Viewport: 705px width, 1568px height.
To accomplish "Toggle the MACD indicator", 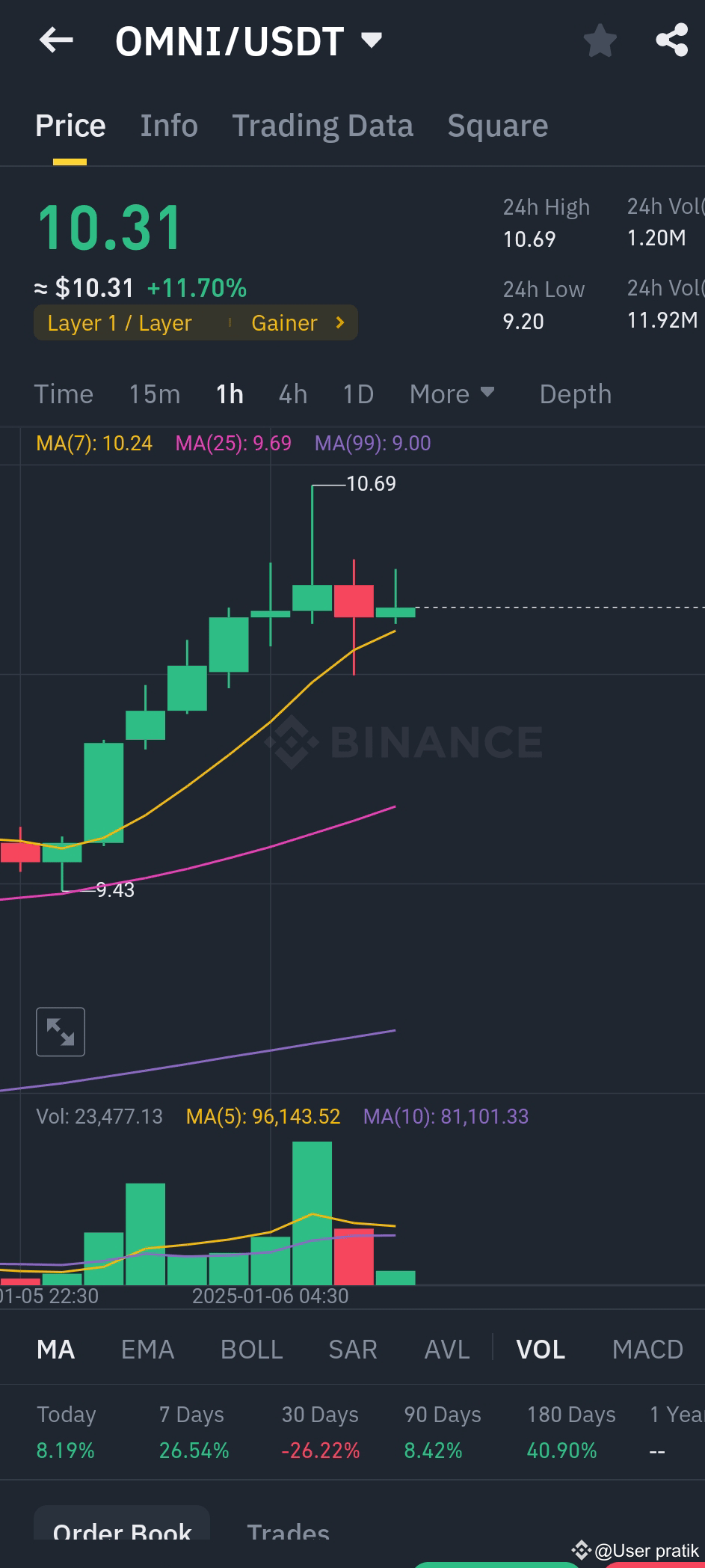I will pos(647,1349).
